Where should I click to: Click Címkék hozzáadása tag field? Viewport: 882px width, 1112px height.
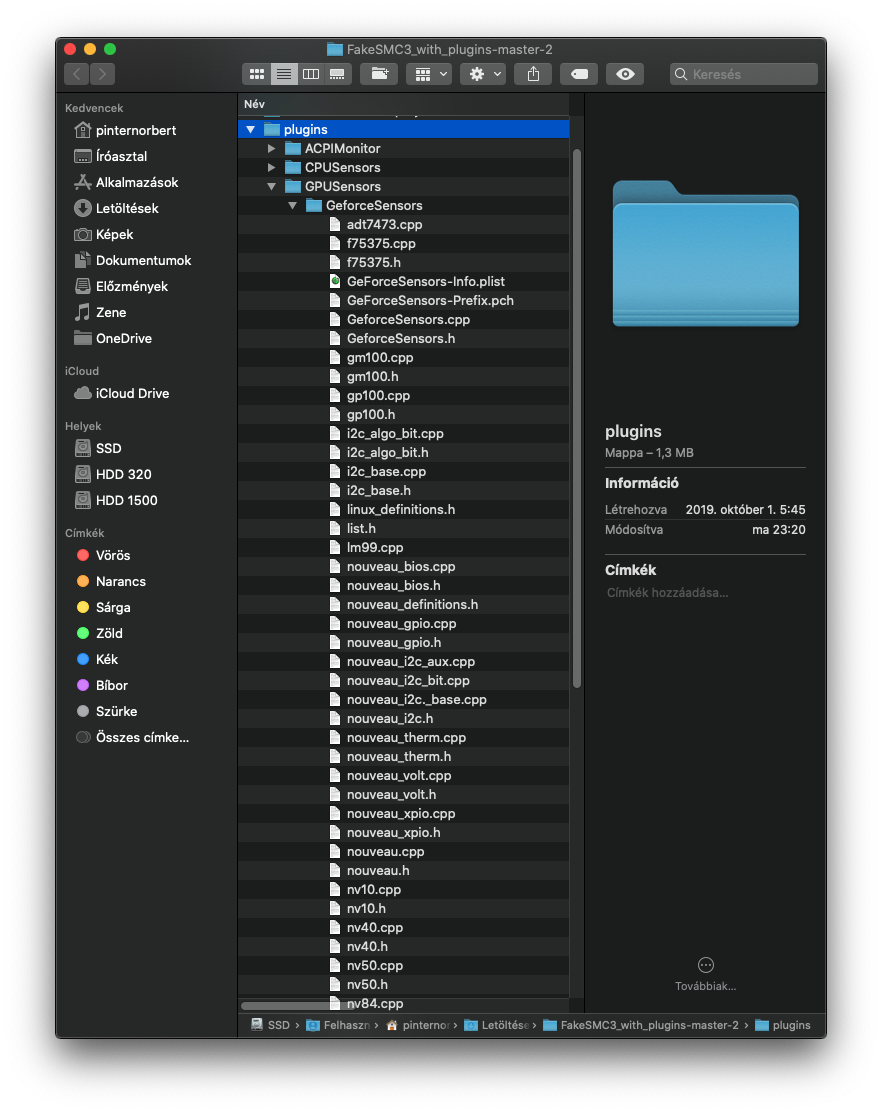point(667,593)
